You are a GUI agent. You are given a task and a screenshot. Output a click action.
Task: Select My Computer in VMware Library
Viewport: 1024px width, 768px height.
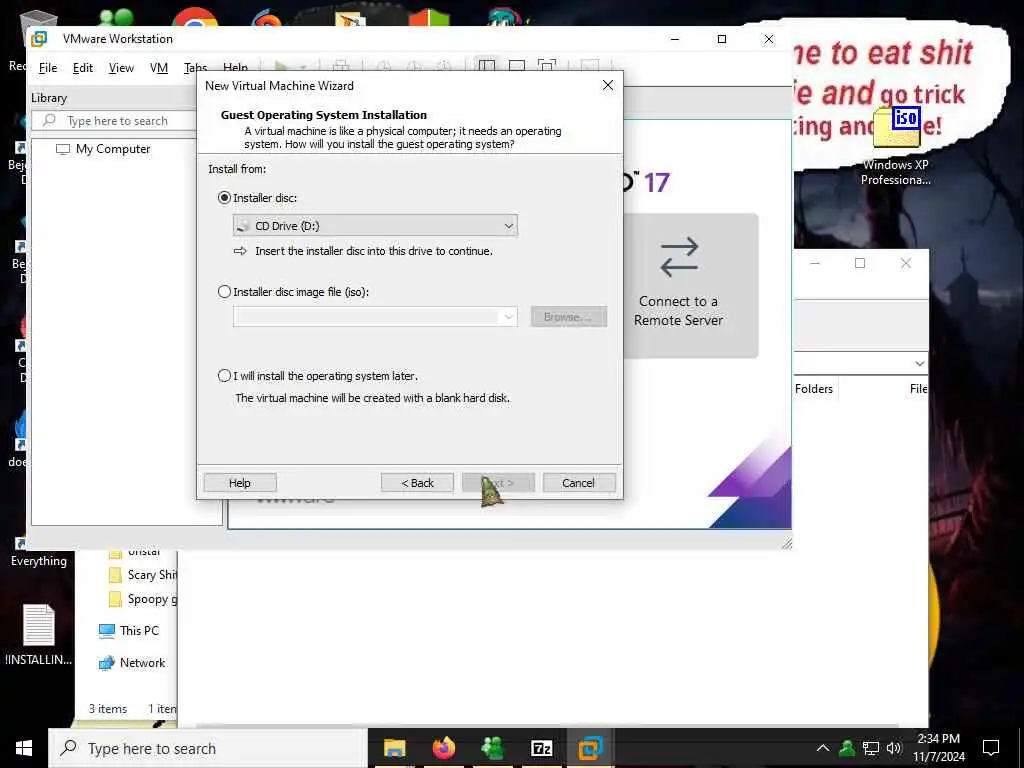pos(112,149)
